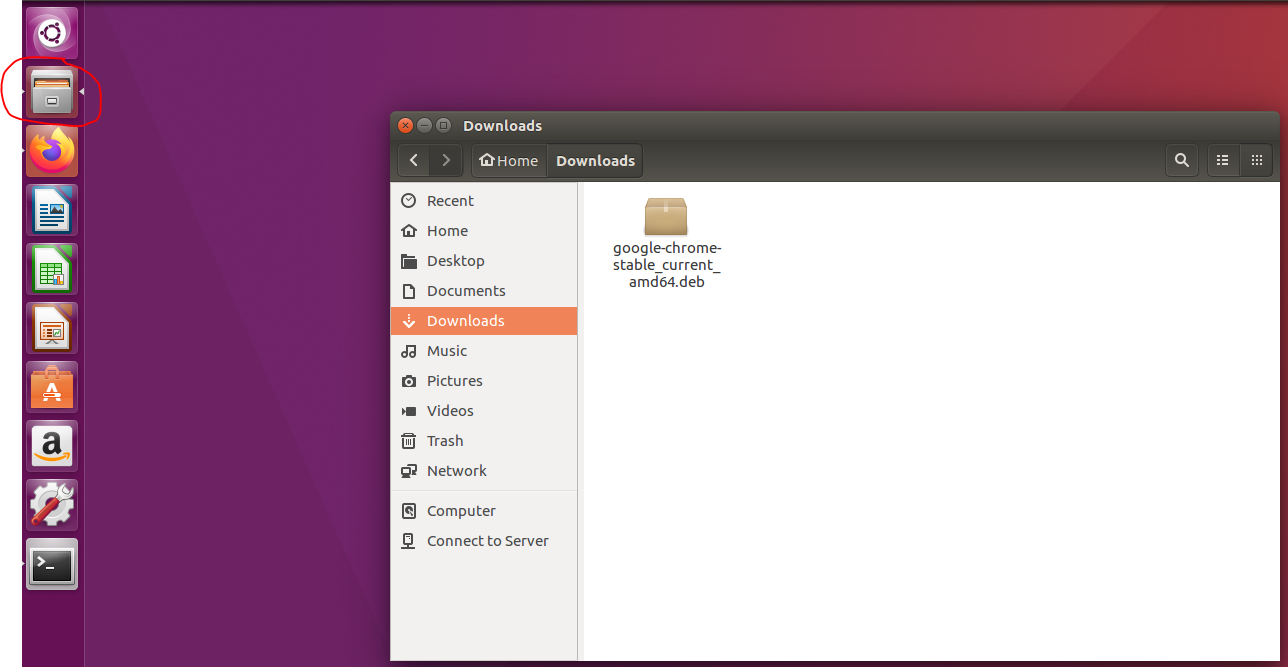
Task: Open Computer in the sidebar
Action: [484, 511]
